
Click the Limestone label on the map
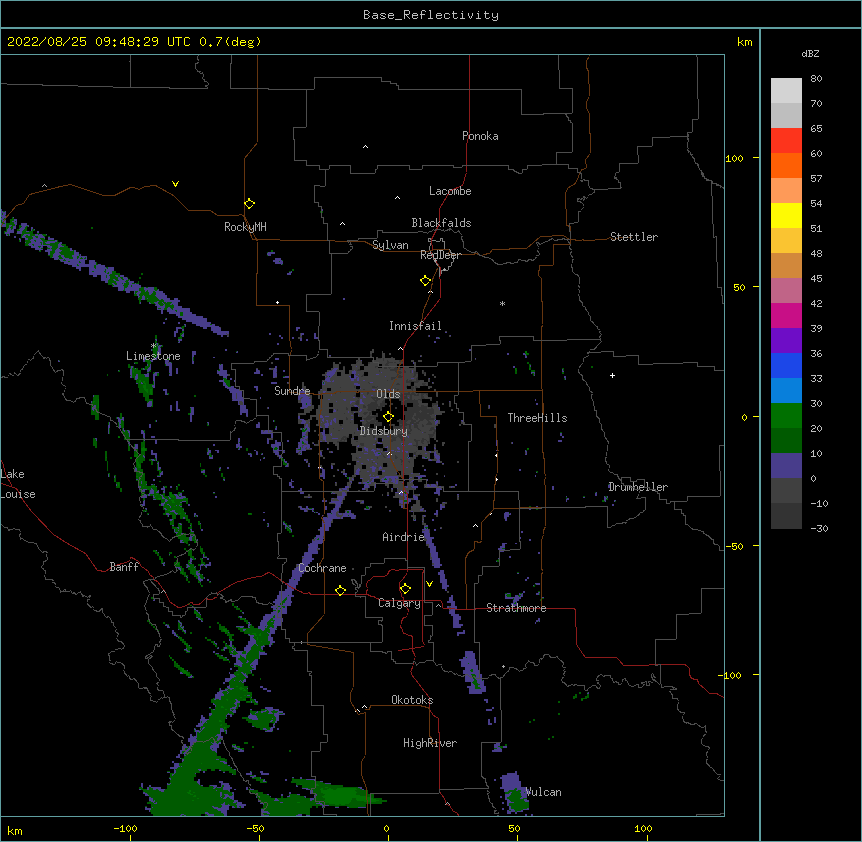point(153,356)
